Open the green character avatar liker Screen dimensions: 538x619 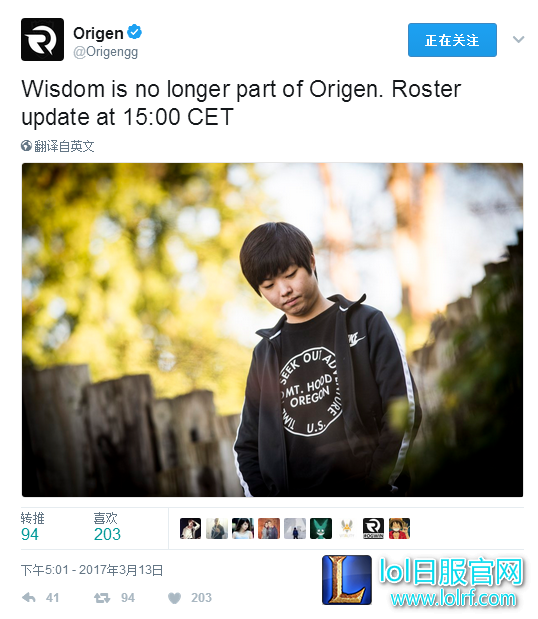(x=321, y=529)
